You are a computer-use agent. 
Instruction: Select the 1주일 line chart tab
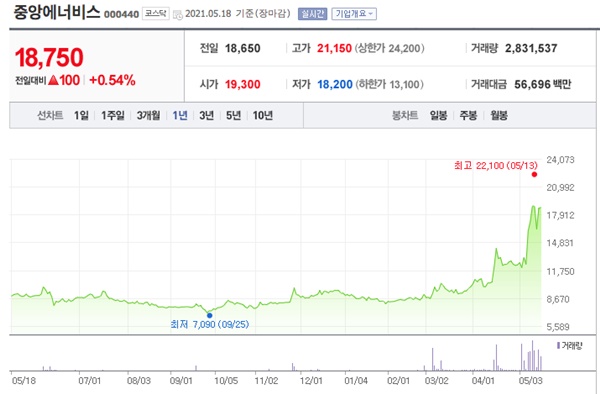113,115
